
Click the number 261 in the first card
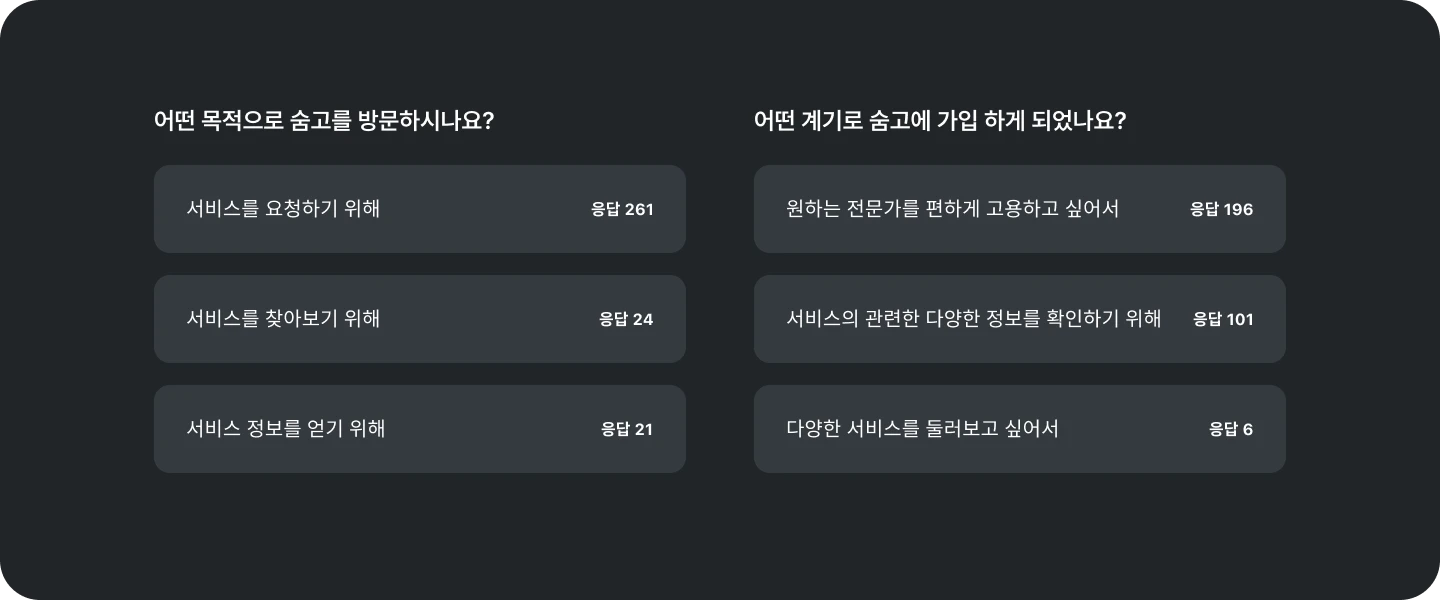(x=638, y=209)
